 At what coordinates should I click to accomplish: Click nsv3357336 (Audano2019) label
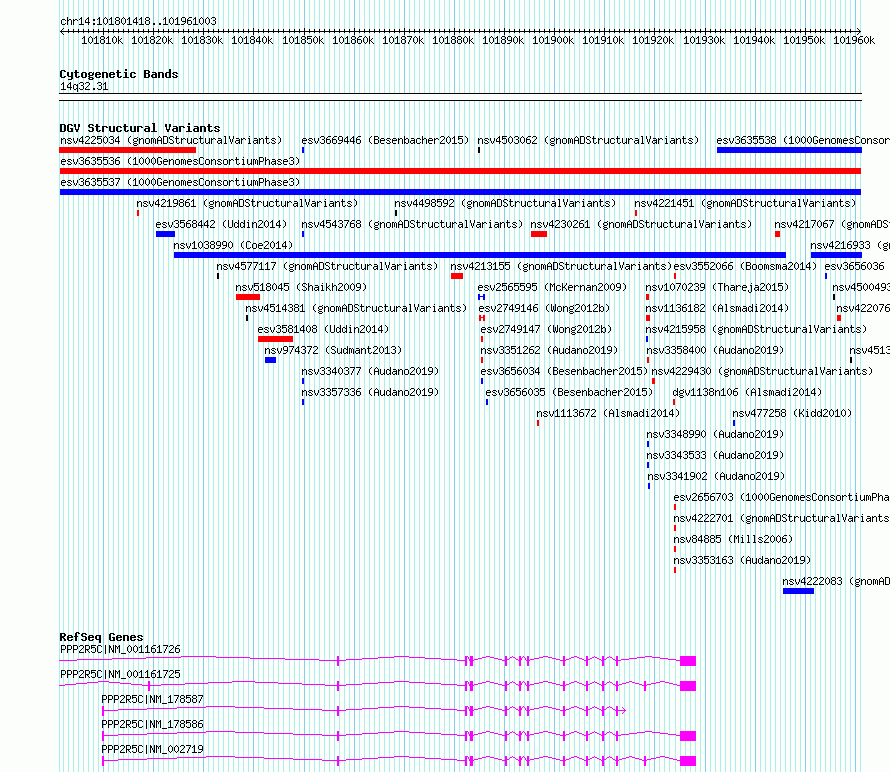[x=370, y=392]
